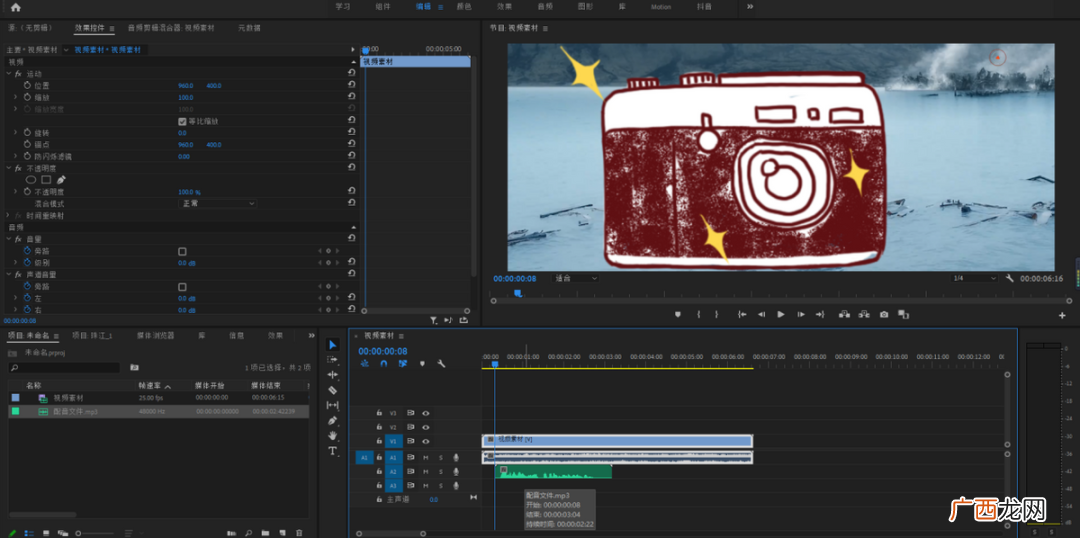Switch to 颜色 workspace
Screen dimensions: 1080x538
(464, 6)
